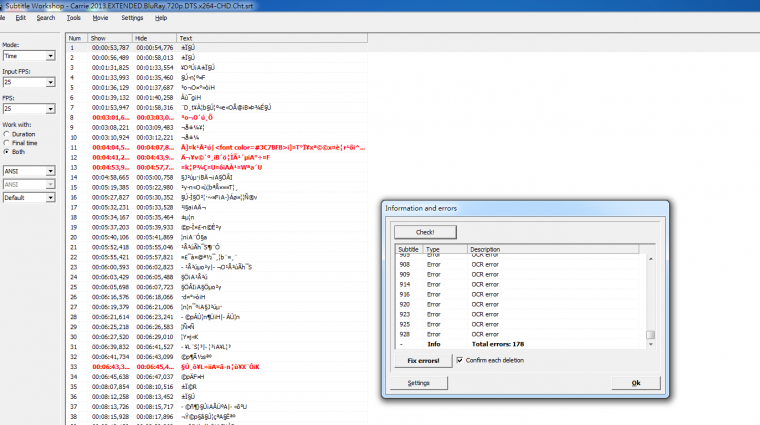Select the Duration radio button
Screen dimensions: 760x425
[6, 134]
